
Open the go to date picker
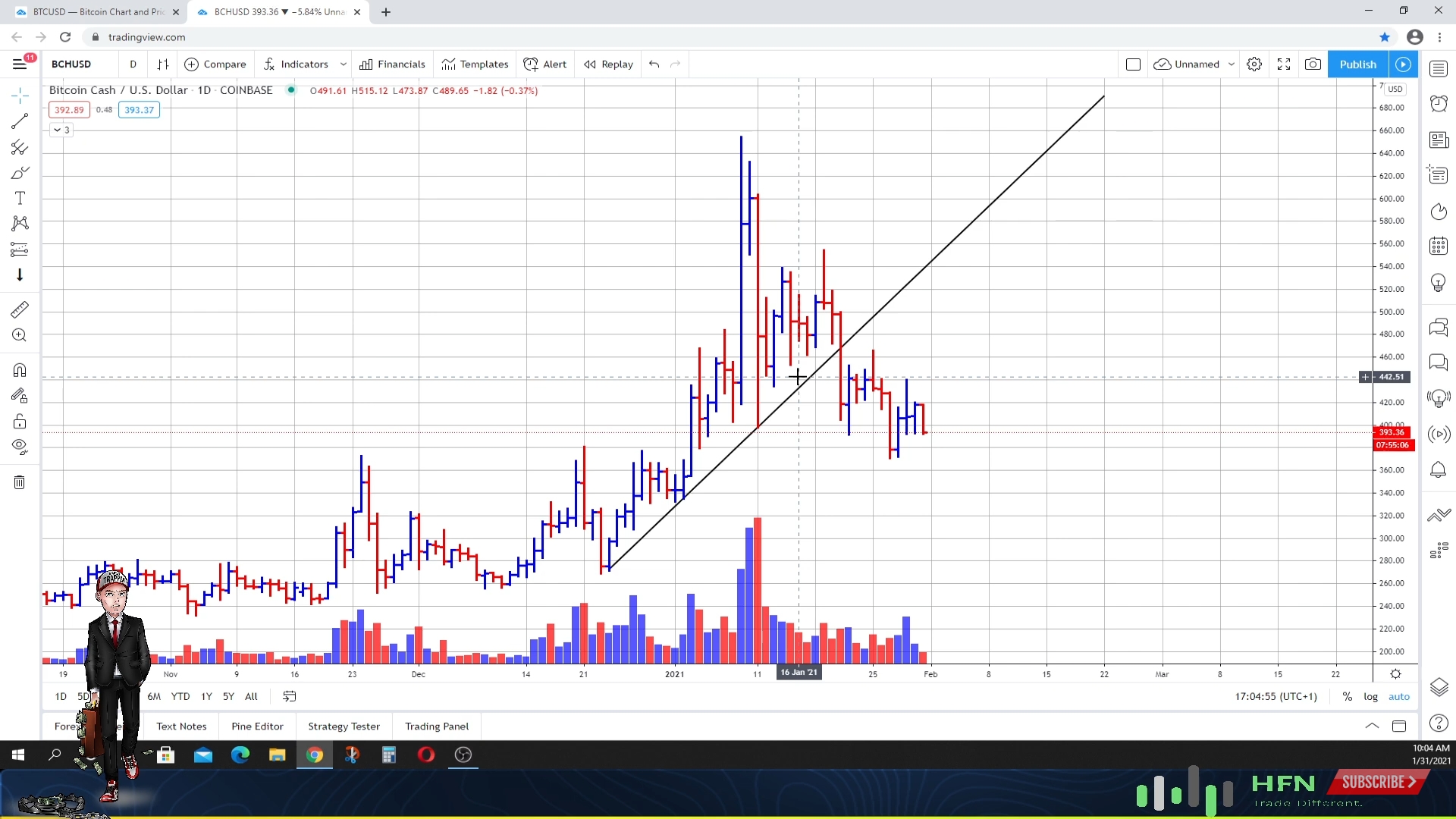coord(289,697)
